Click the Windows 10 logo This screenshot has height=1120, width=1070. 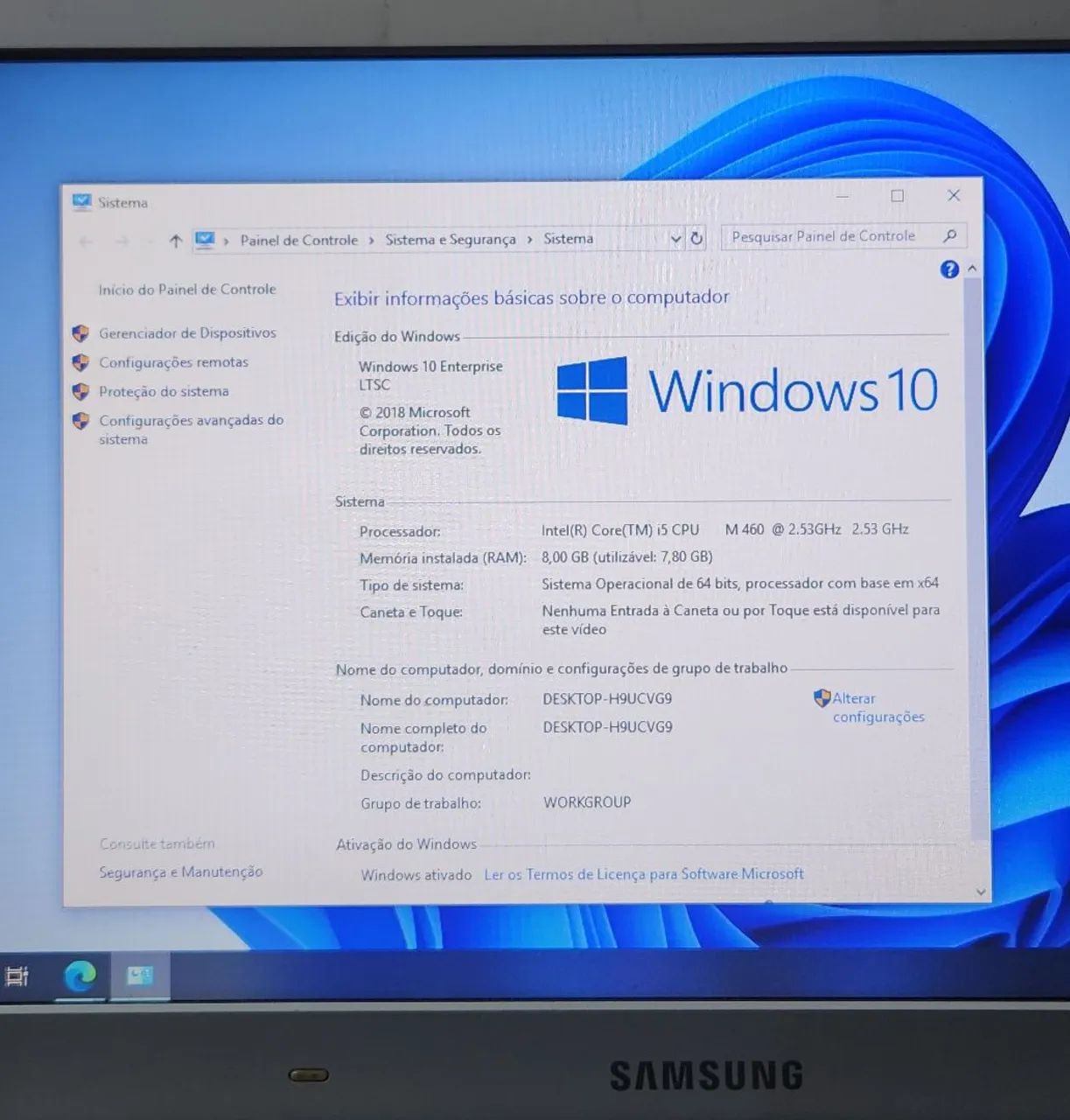747,390
